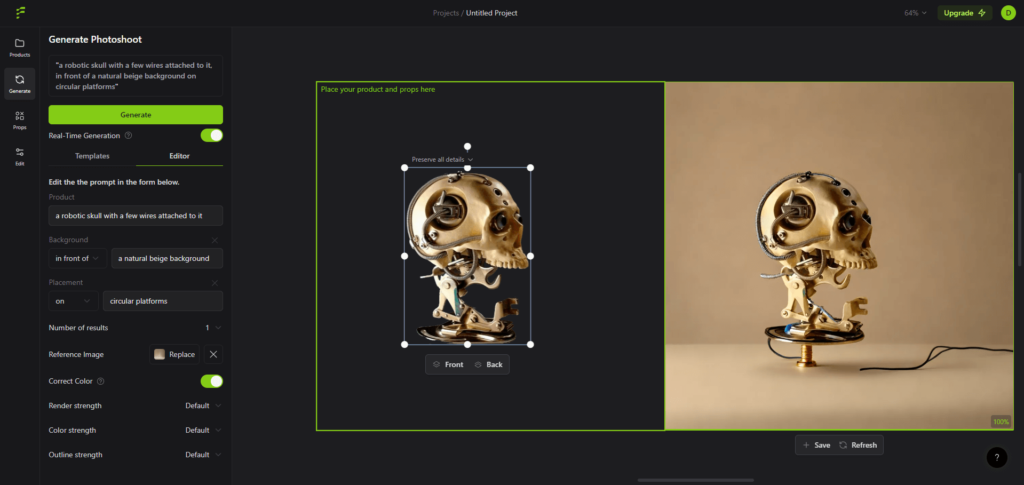Open the Preserve all details dropdown
1024x485 pixels.
442,159
